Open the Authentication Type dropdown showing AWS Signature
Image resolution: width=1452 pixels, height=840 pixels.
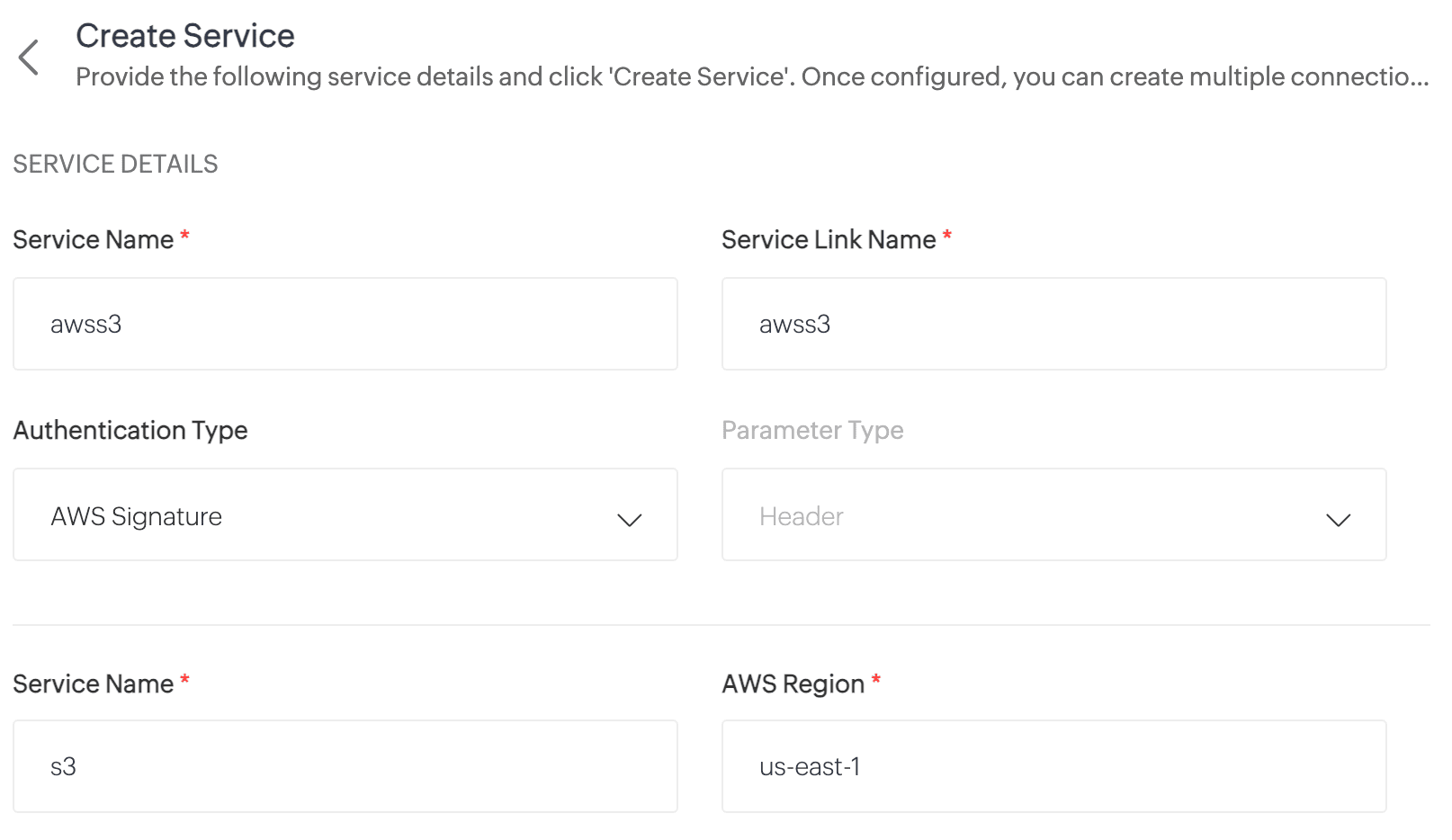[x=345, y=514]
